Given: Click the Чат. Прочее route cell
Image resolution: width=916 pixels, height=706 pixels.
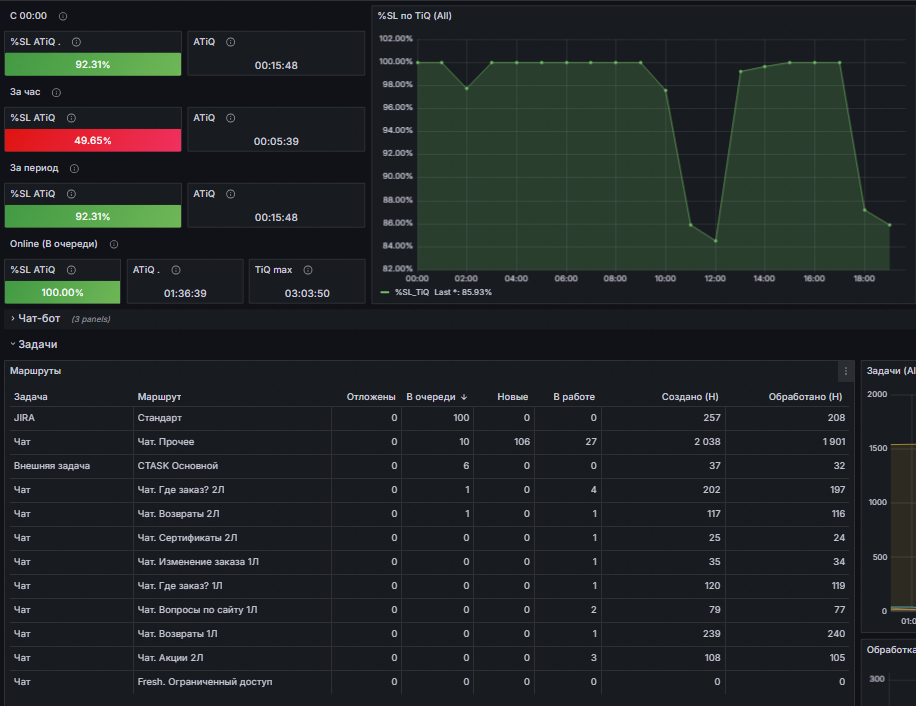Looking at the screenshot, I should 166,442.
